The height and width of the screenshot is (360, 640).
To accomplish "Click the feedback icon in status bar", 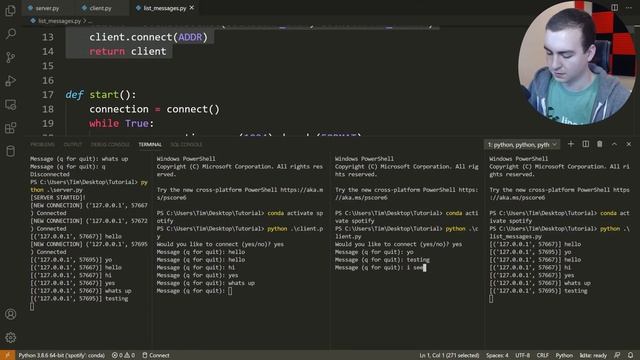I will click(617, 355).
